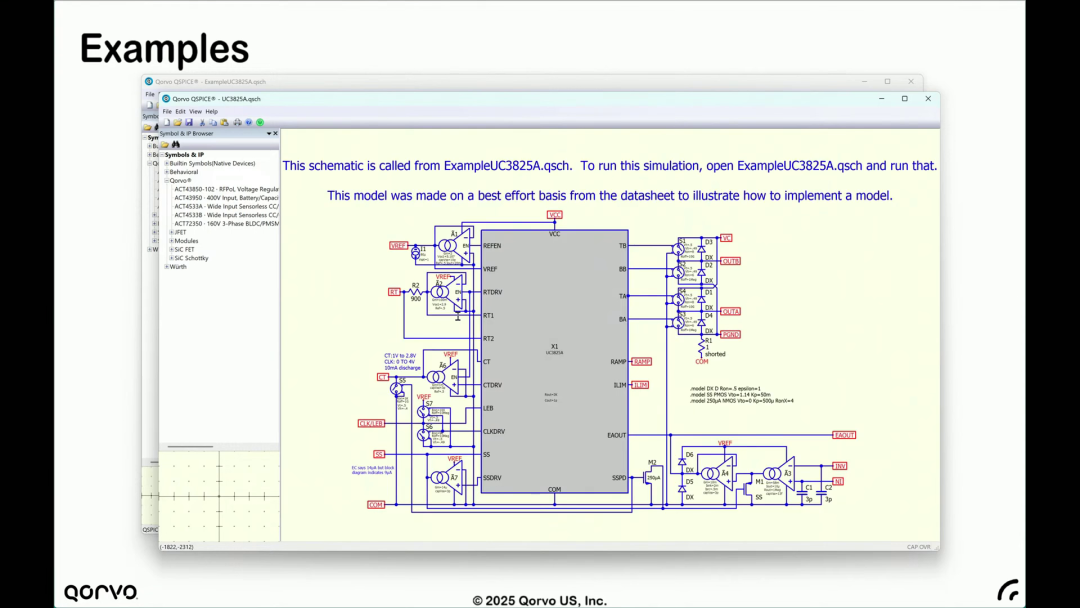Select the D6 diode symbol
Screen dimensions: 1080x608
(683, 462)
